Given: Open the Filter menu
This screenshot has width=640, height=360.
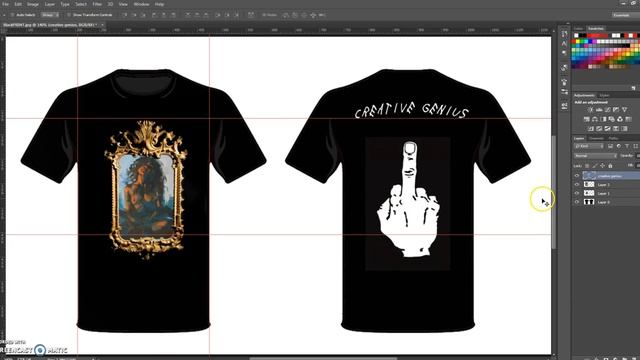Looking at the screenshot, I should click(97, 4).
